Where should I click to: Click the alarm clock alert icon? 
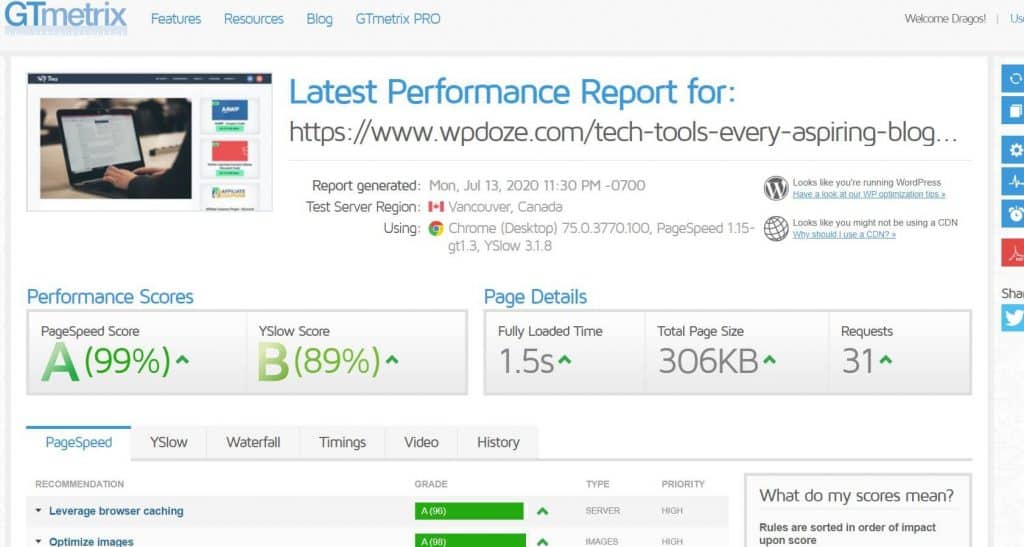(1014, 213)
